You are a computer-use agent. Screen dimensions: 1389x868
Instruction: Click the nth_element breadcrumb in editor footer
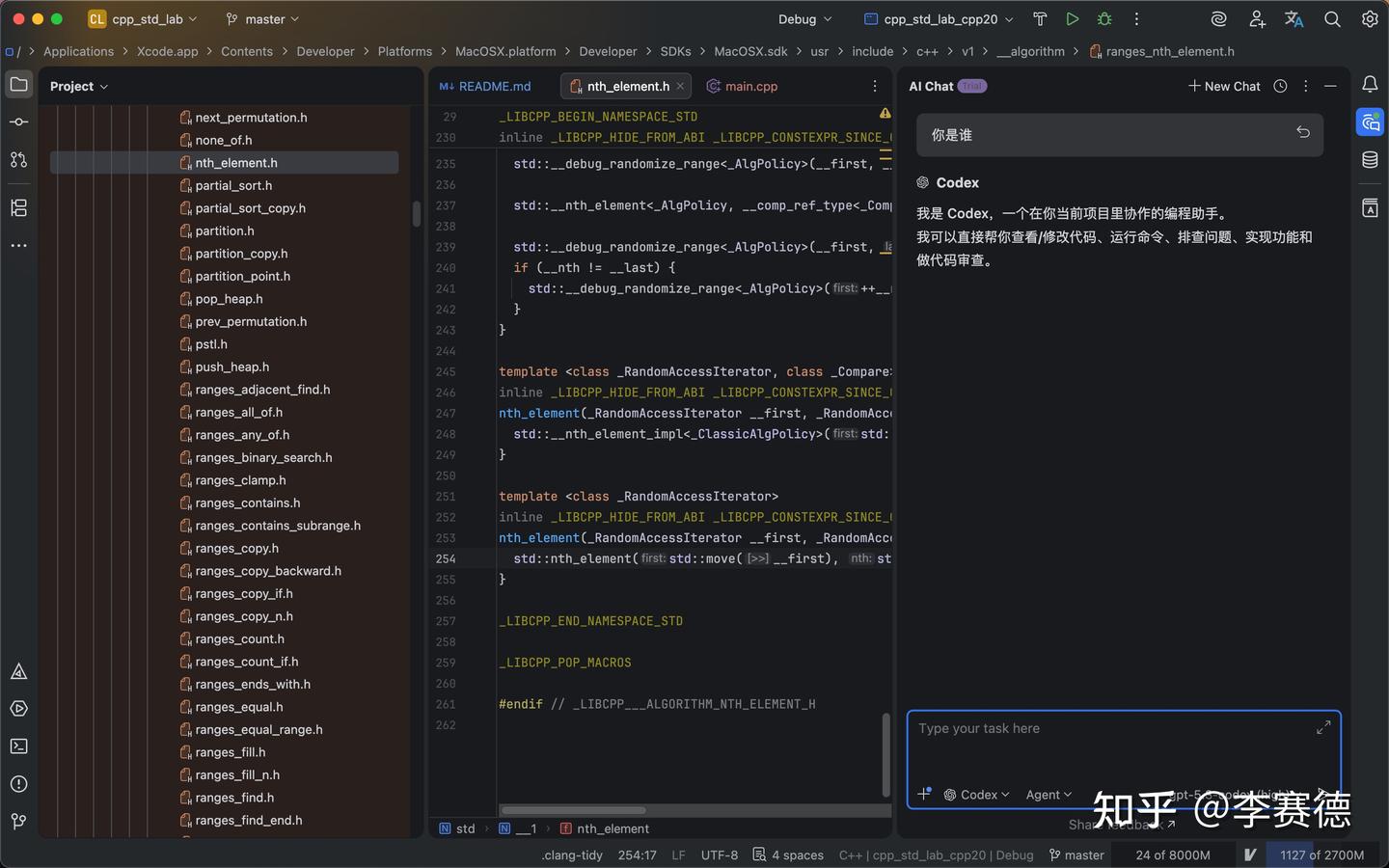(604, 828)
